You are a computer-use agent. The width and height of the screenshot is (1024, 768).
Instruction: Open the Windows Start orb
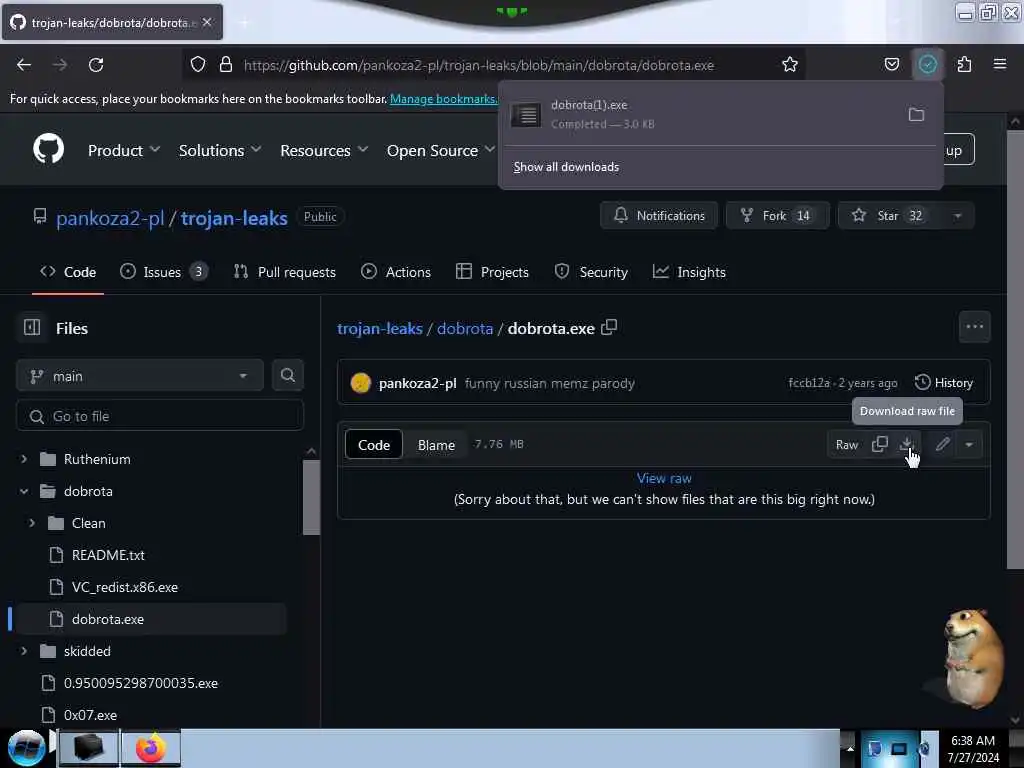click(x=26, y=748)
